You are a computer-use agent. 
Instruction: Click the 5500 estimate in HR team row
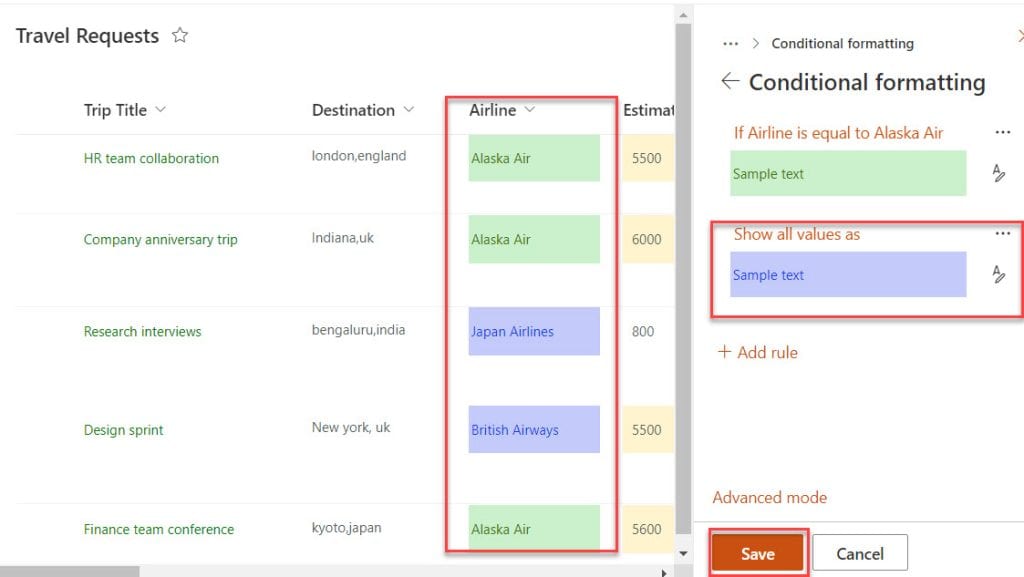[x=648, y=158]
